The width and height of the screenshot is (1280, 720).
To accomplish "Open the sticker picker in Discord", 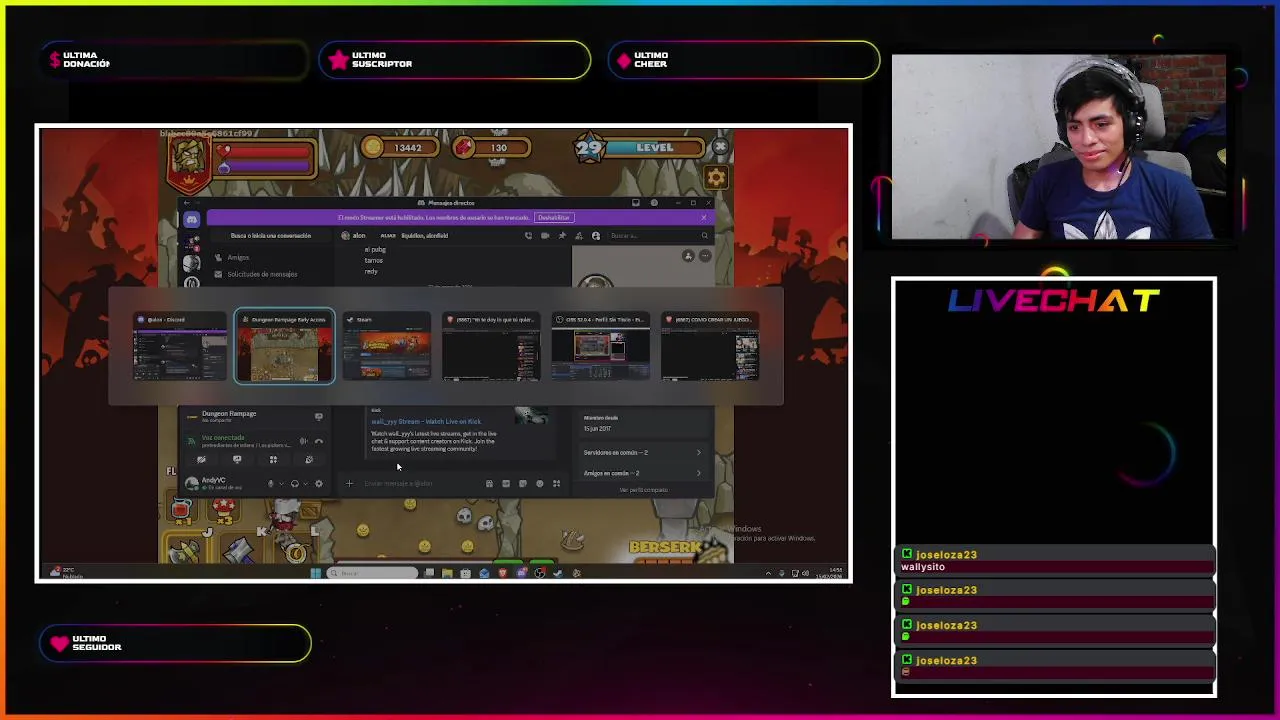I will (x=522, y=483).
